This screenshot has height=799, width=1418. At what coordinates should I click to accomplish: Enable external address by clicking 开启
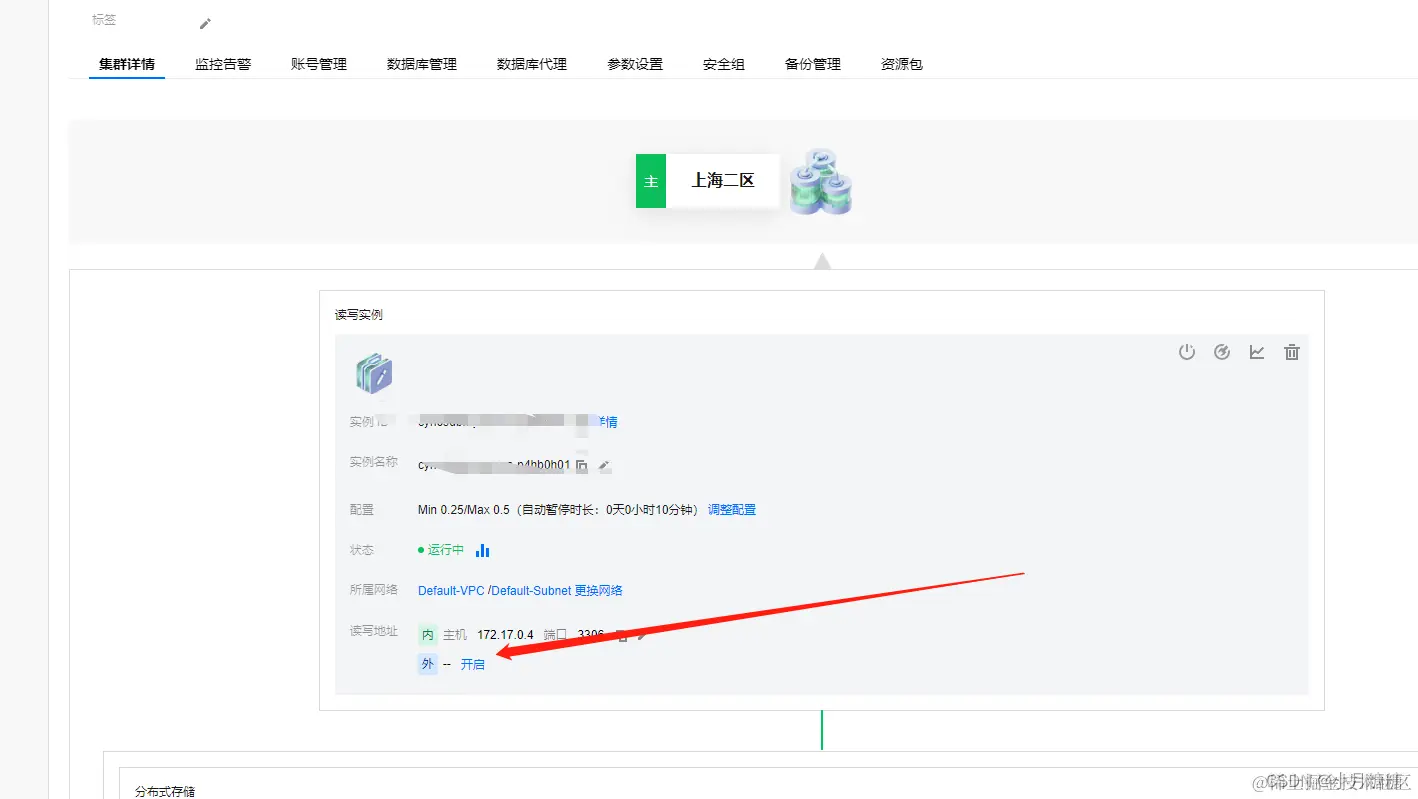[x=473, y=663]
